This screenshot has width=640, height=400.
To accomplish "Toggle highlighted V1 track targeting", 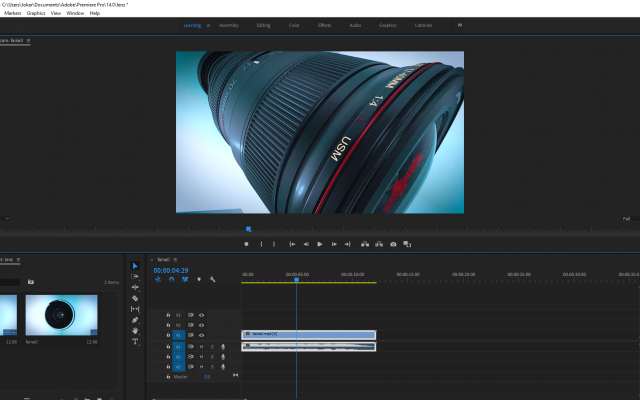I will click(x=178, y=335).
